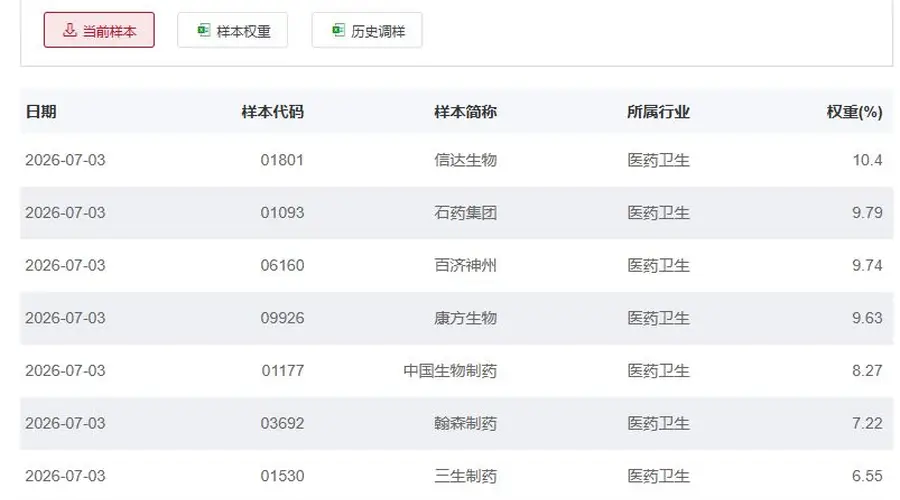Viewport: 900px width, 500px height.
Task: Click 医药卫生 in the 三生制药 row
Action: click(x=658, y=476)
